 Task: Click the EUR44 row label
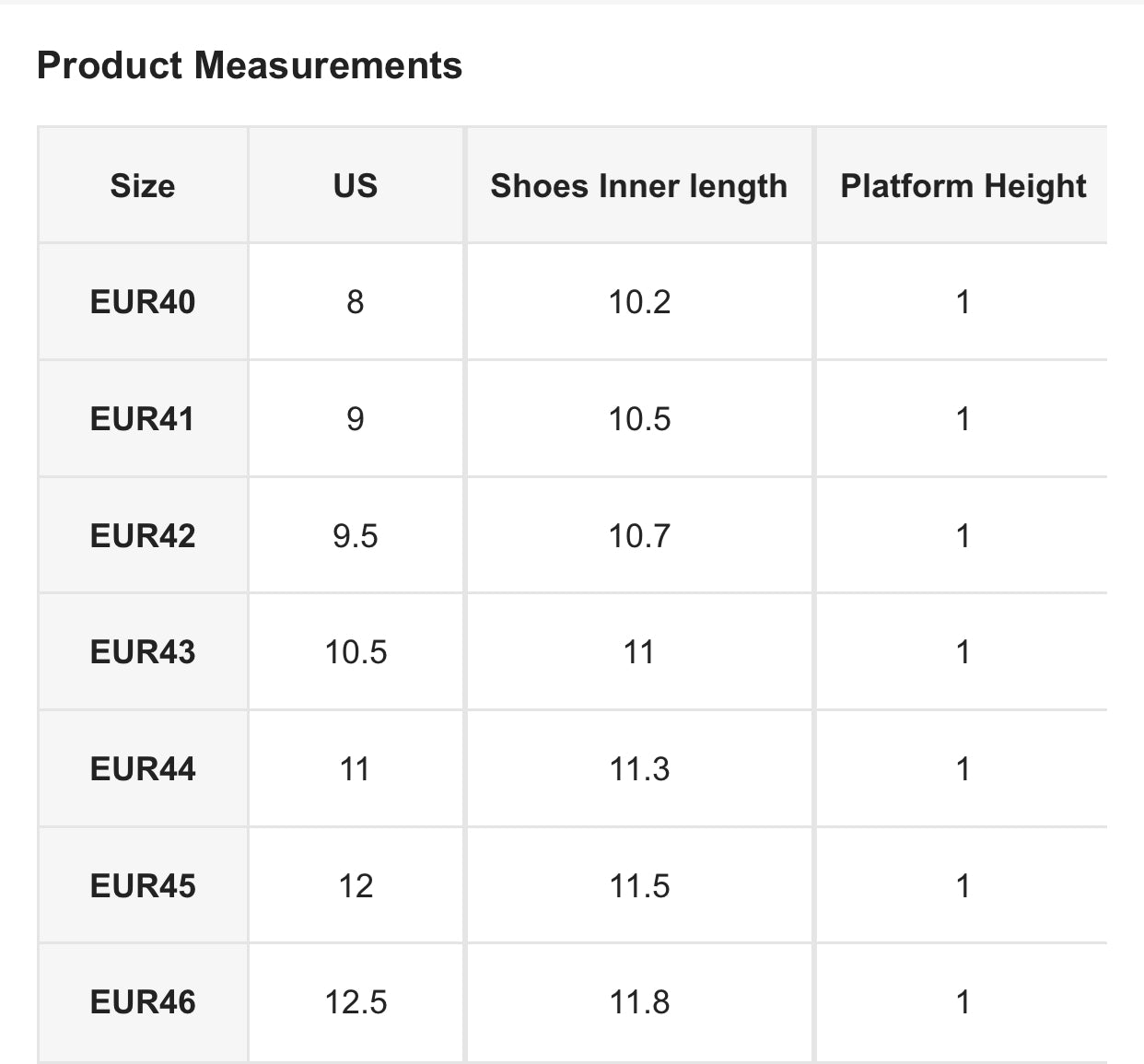(x=143, y=768)
